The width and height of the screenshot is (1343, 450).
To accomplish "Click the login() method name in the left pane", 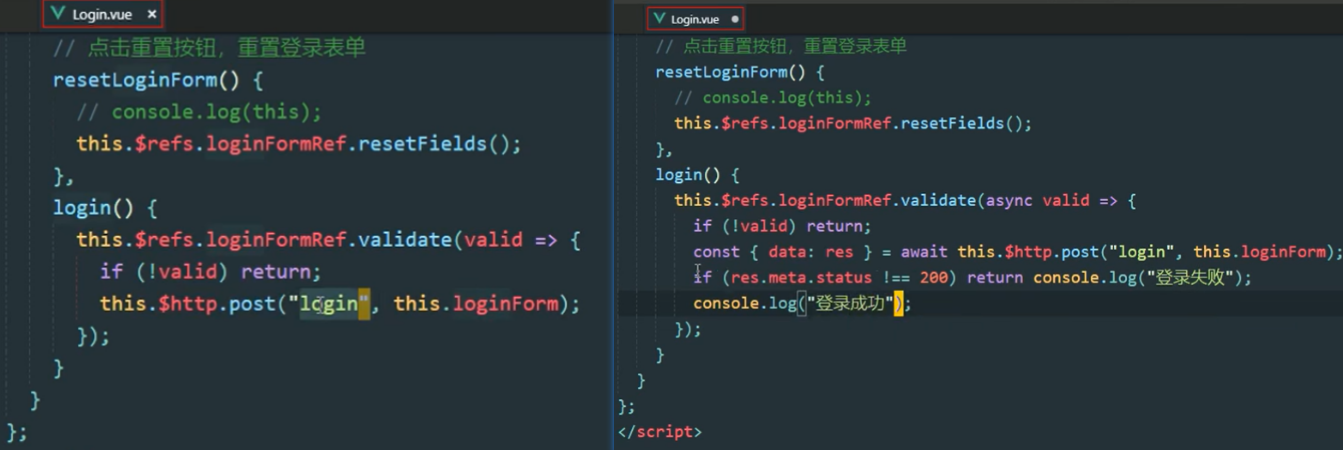I will tap(94, 208).
